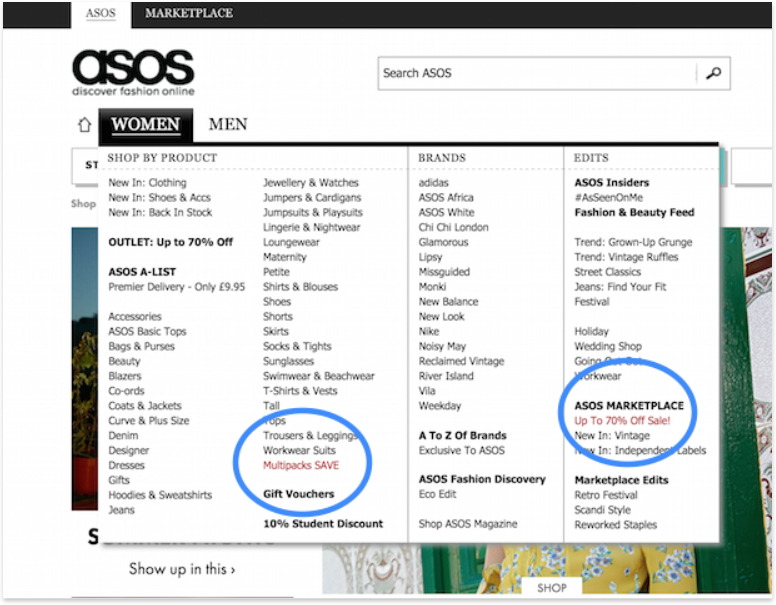Choose New Balance brand
The height and width of the screenshot is (605, 776).
448,302
